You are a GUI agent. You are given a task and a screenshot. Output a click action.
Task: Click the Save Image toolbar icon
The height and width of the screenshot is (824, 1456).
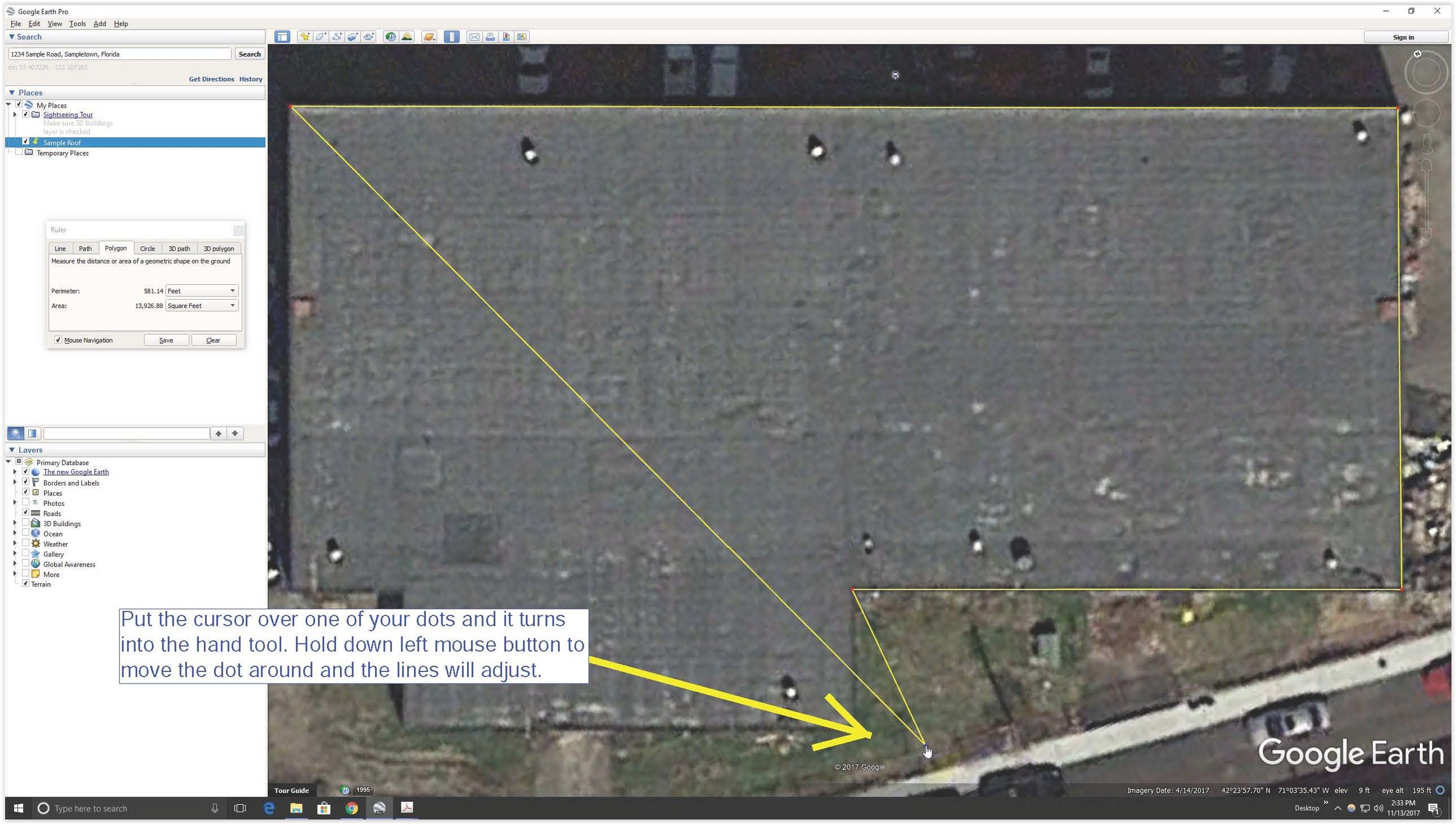click(506, 37)
